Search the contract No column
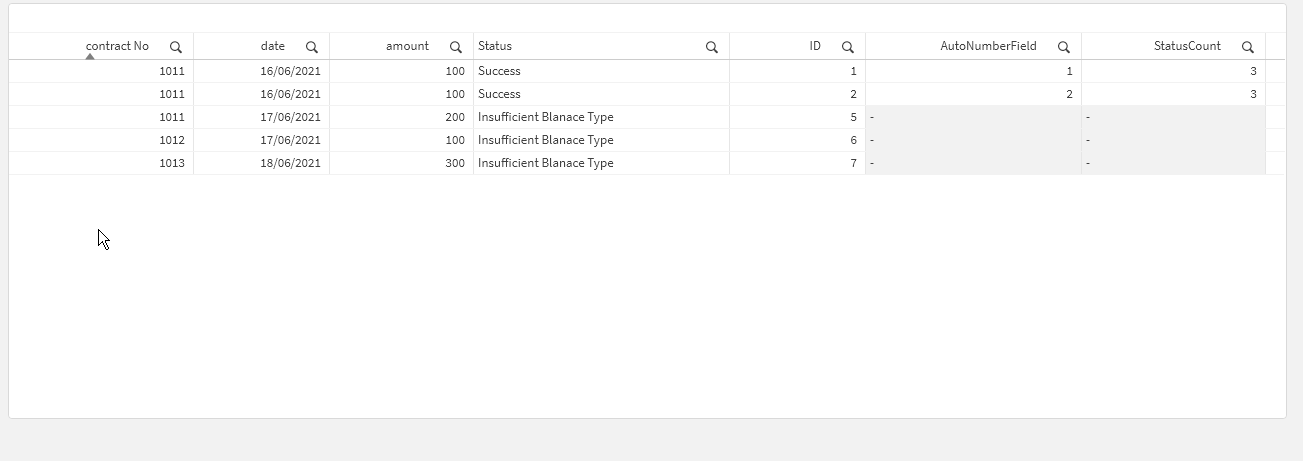This screenshot has width=1303, height=461. click(x=176, y=47)
